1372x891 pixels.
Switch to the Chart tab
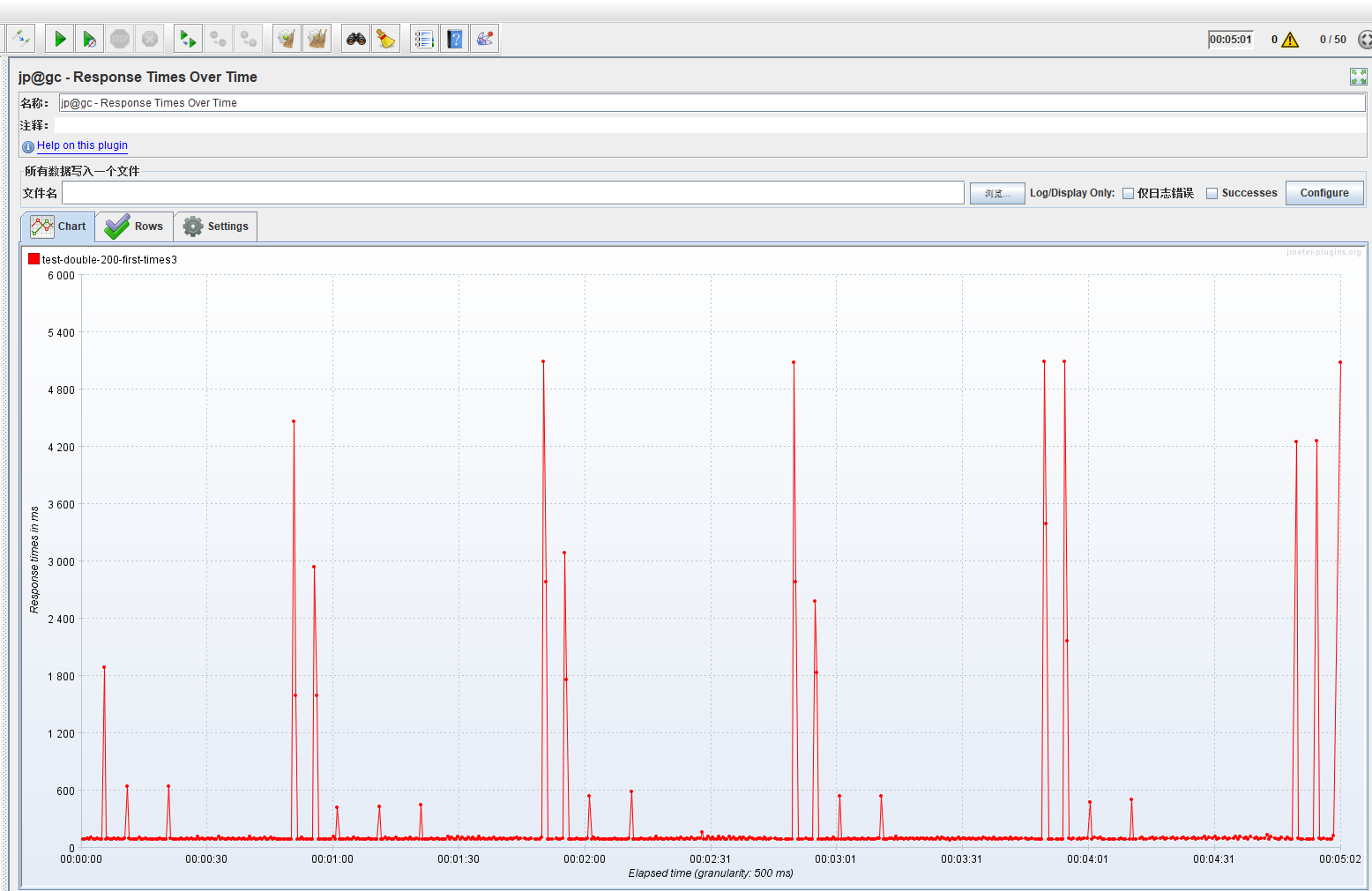[58, 226]
